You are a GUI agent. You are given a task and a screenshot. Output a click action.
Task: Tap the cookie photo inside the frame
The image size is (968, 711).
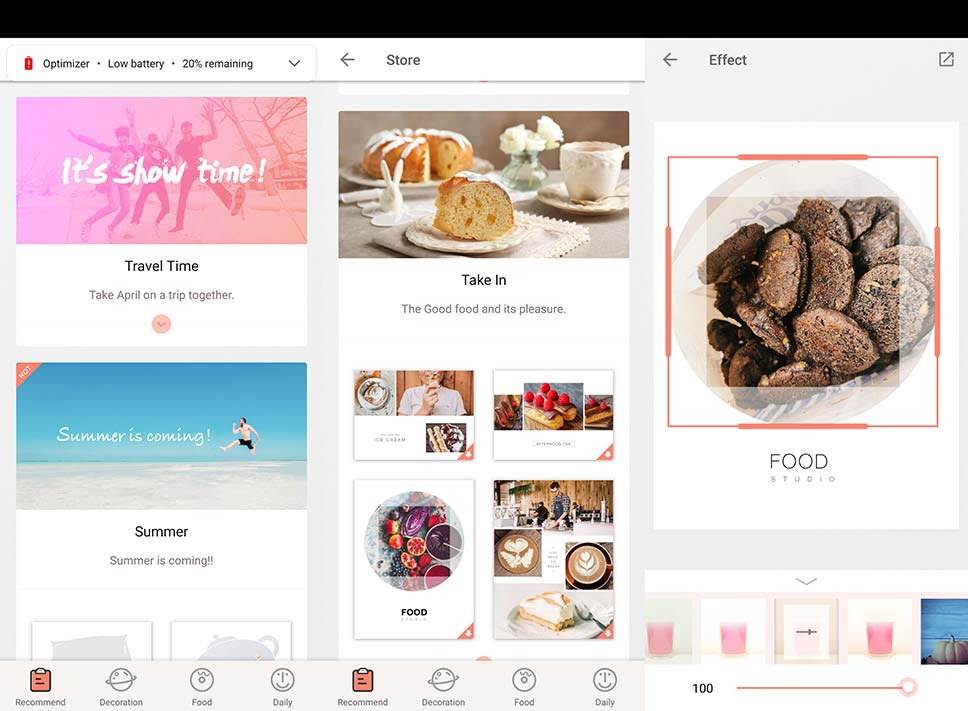803,291
